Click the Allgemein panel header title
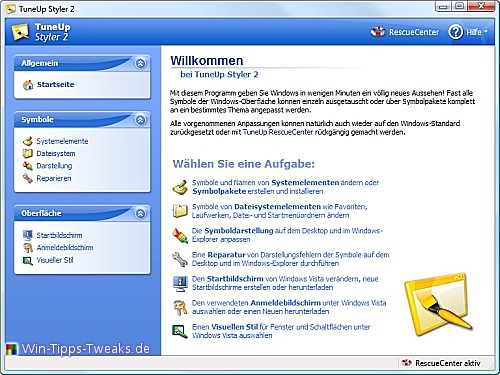500x375 pixels. coord(40,63)
